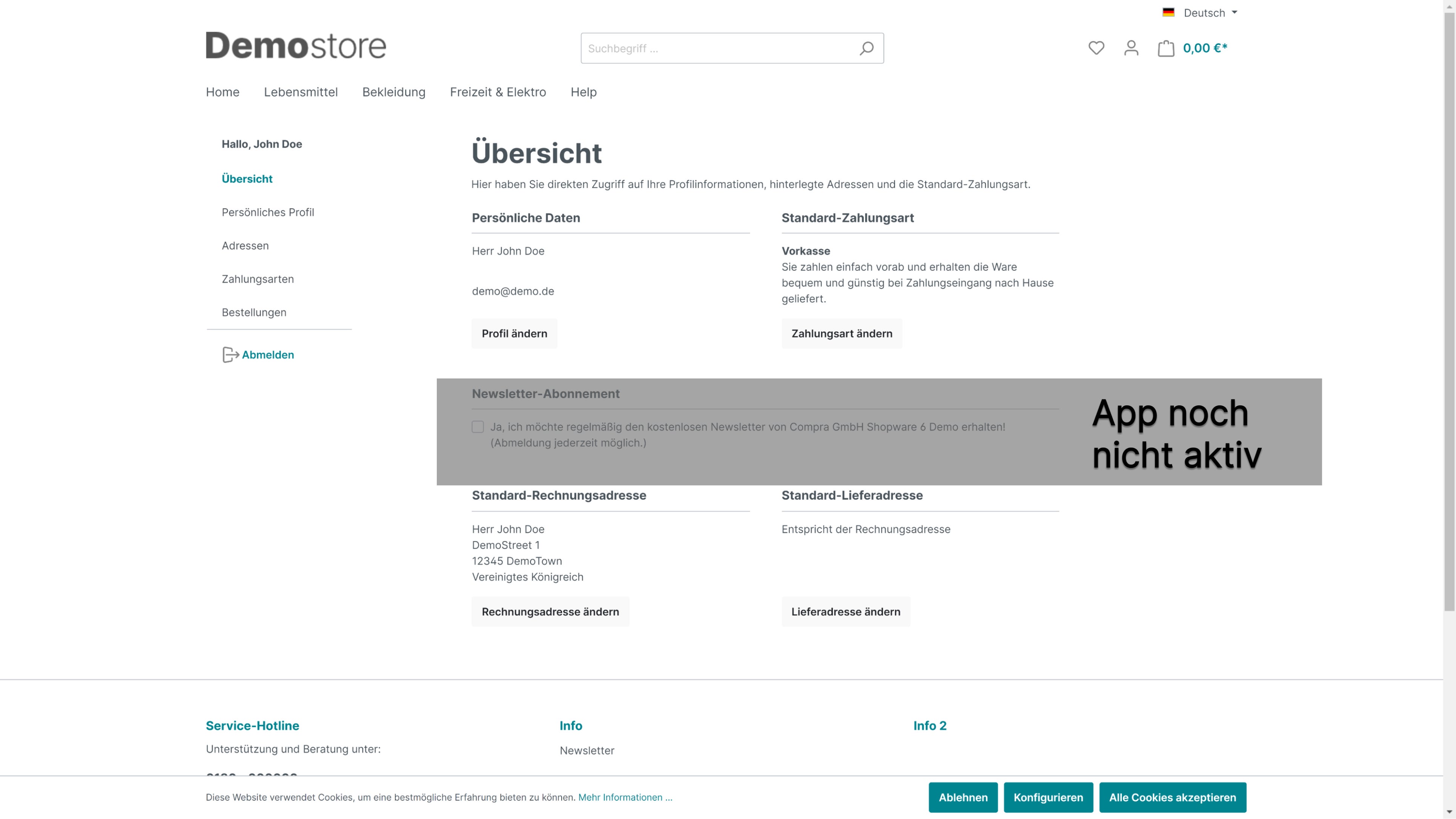Image resolution: width=1456 pixels, height=819 pixels.
Task: Click the Service-Hotline footer heading
Action: point(252,726)
